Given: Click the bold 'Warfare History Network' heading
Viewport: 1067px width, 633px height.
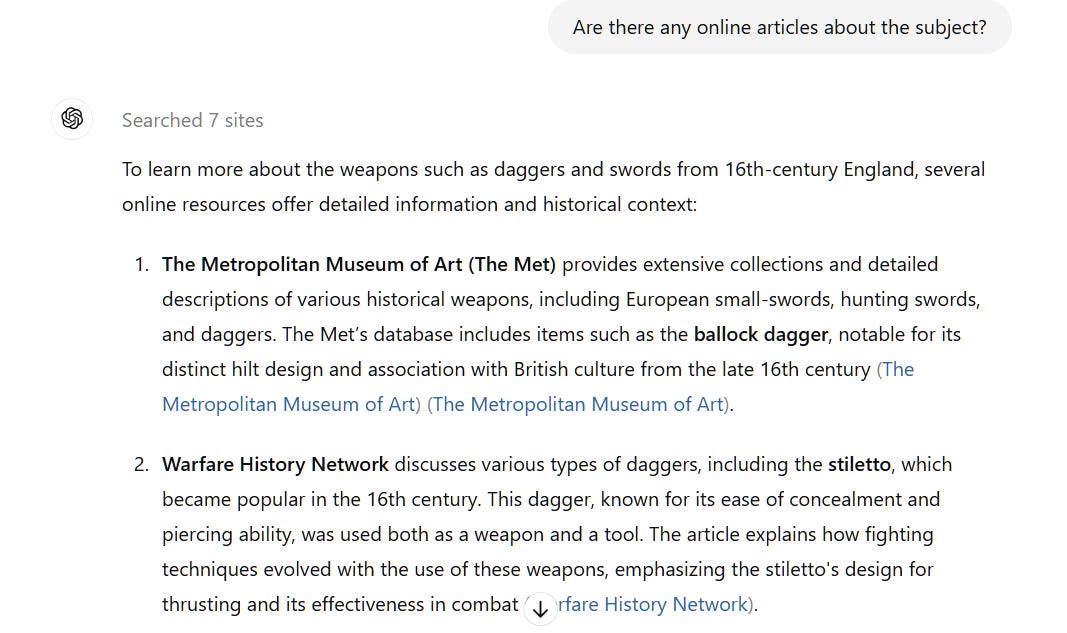Looking at the screenshot, I should point(275,464).
